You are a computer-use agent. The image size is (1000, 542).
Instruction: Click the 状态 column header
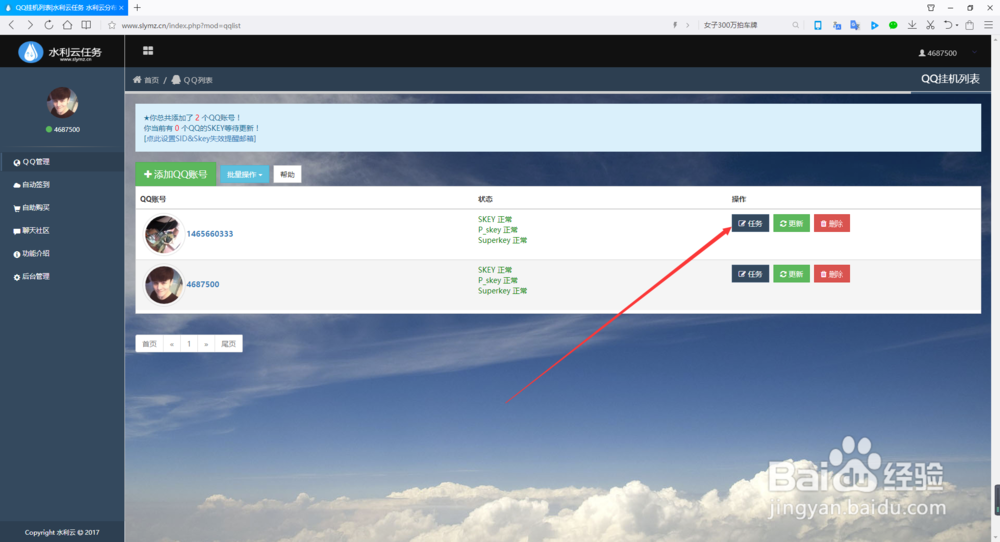(x=485, y=199)
